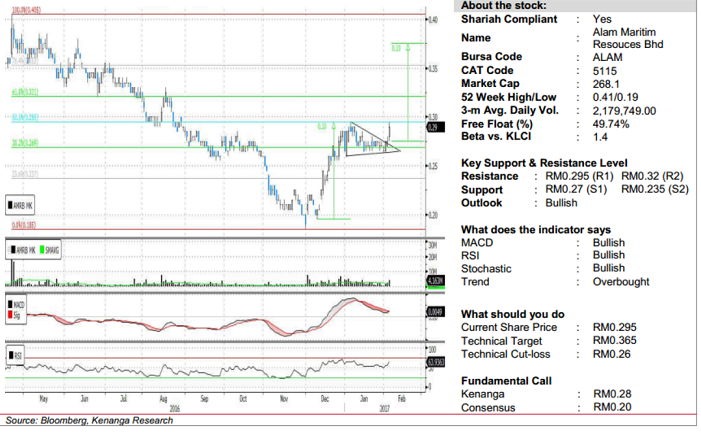This screenshot has width=701, height=432.
Task: Click the Beta vs. KLCI value '1.4'
Action: pos(600,137)
